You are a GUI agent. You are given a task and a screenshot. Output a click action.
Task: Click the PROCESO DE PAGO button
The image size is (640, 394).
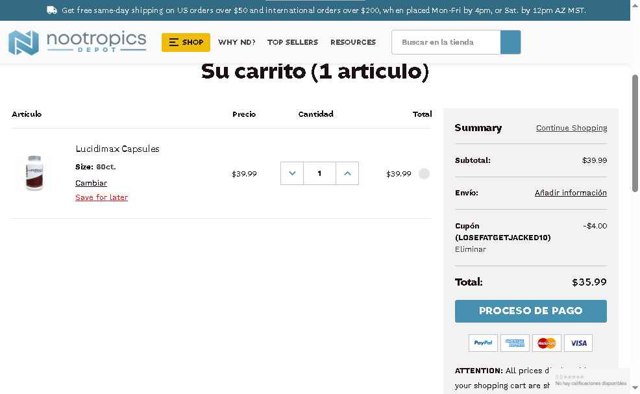(x=531, y=311)
